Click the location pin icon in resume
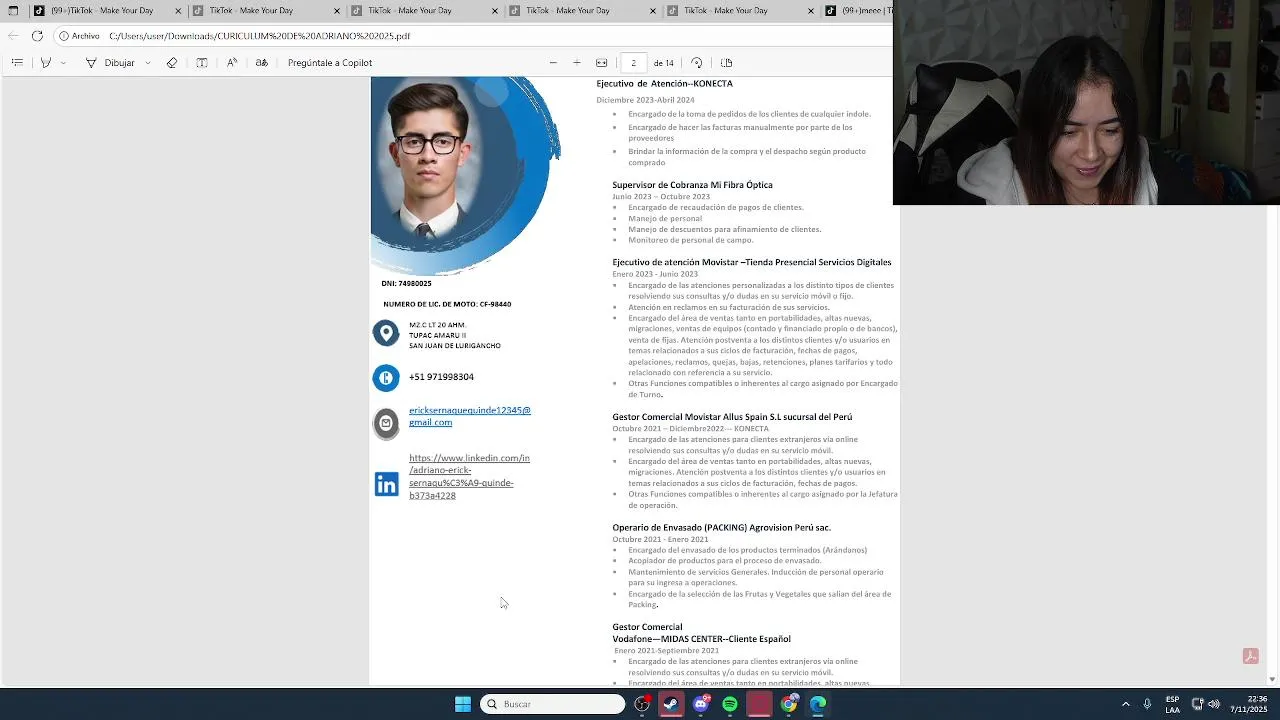The image size is (1280, 720). [386, 333]
